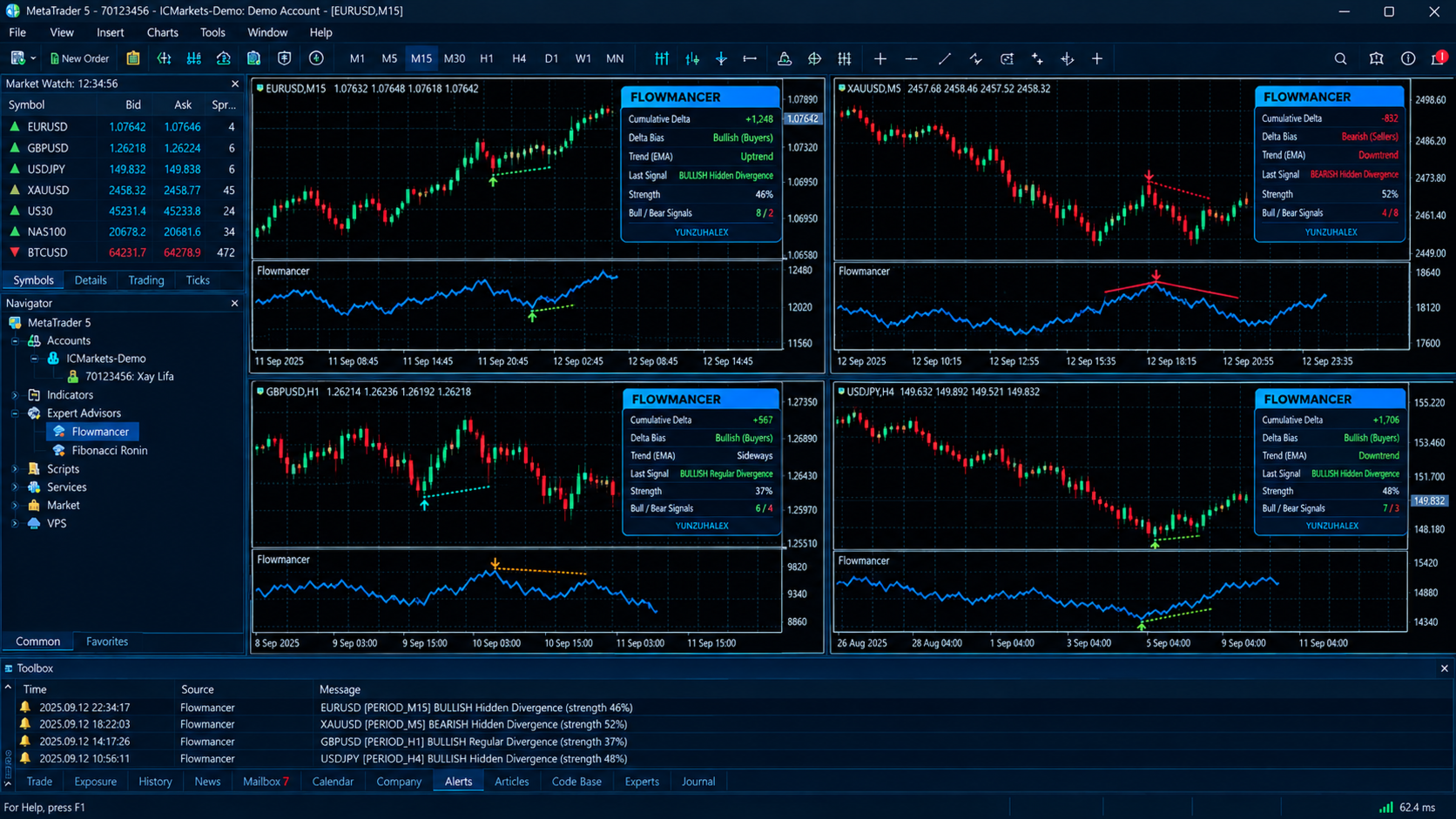The width and height of the screenshot is (1456, 819).
Task: Open the search magnifier icon in toolbar
Action: click(x=1340, y=58)
